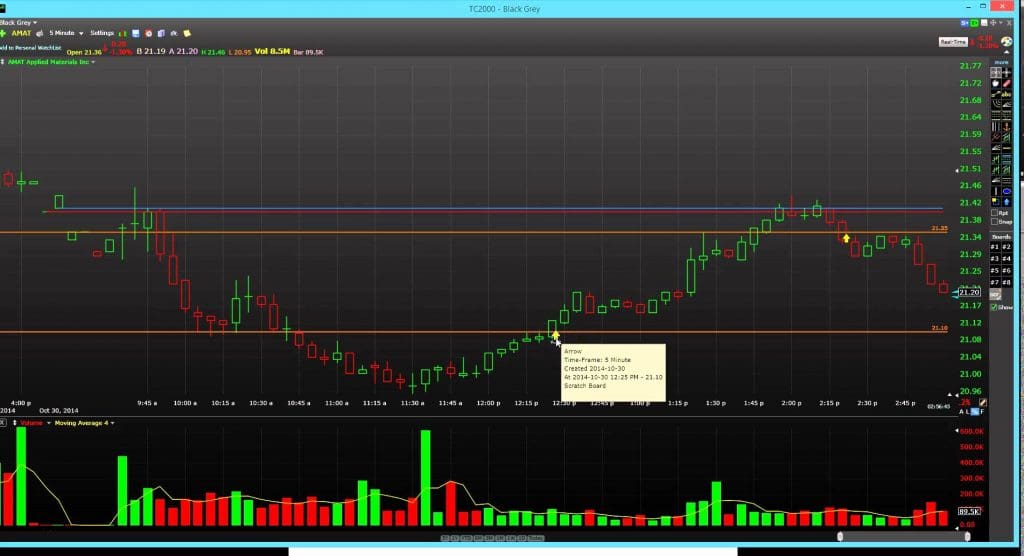Switch to board #2
The height and width of the screenshot is (556, 1024).
click(x=1006, y=247)
